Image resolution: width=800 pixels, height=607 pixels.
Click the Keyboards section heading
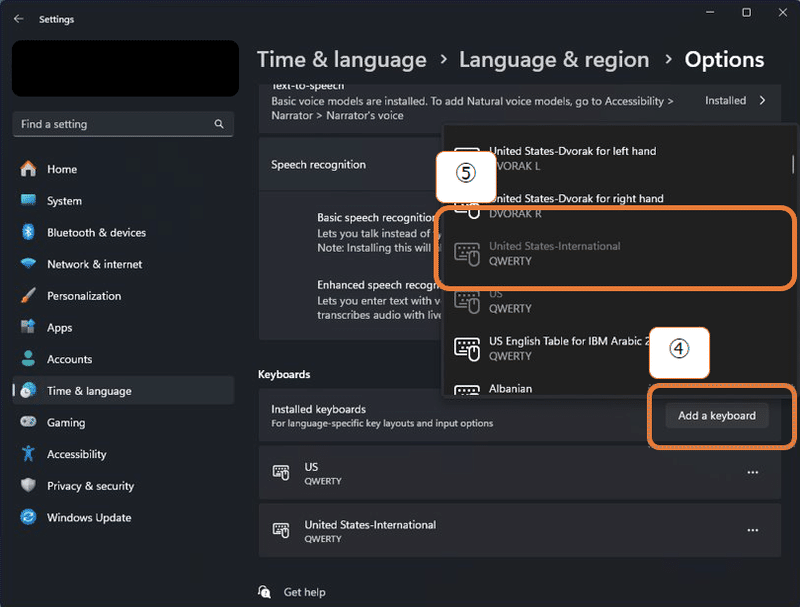pos(284,374)
